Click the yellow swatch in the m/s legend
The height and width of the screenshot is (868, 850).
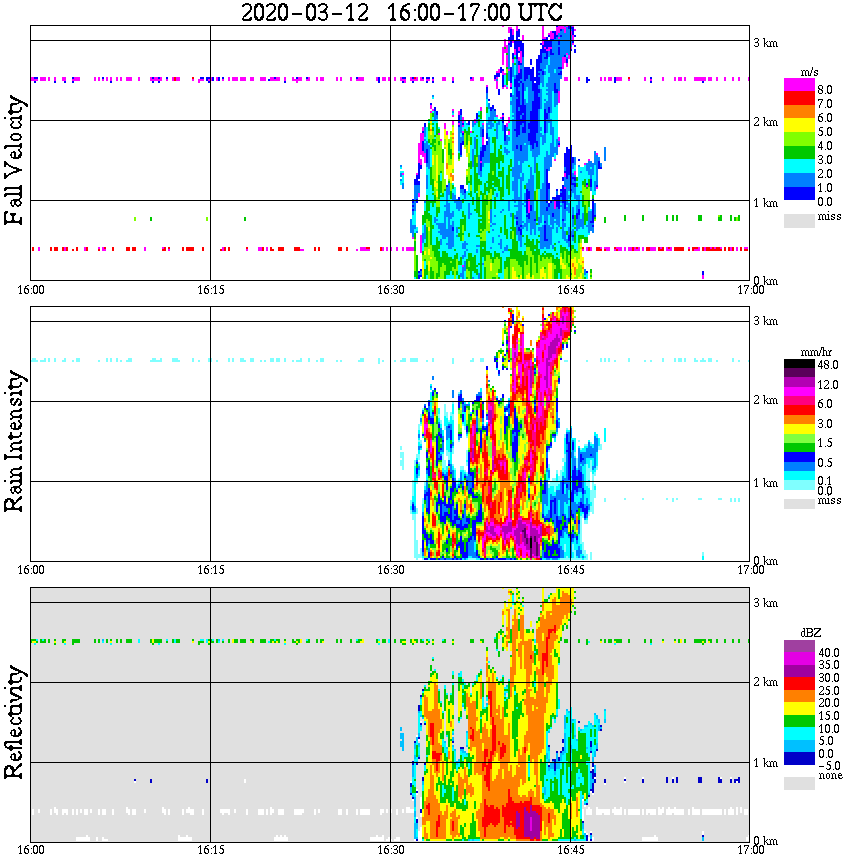click(x=799, y=126)
